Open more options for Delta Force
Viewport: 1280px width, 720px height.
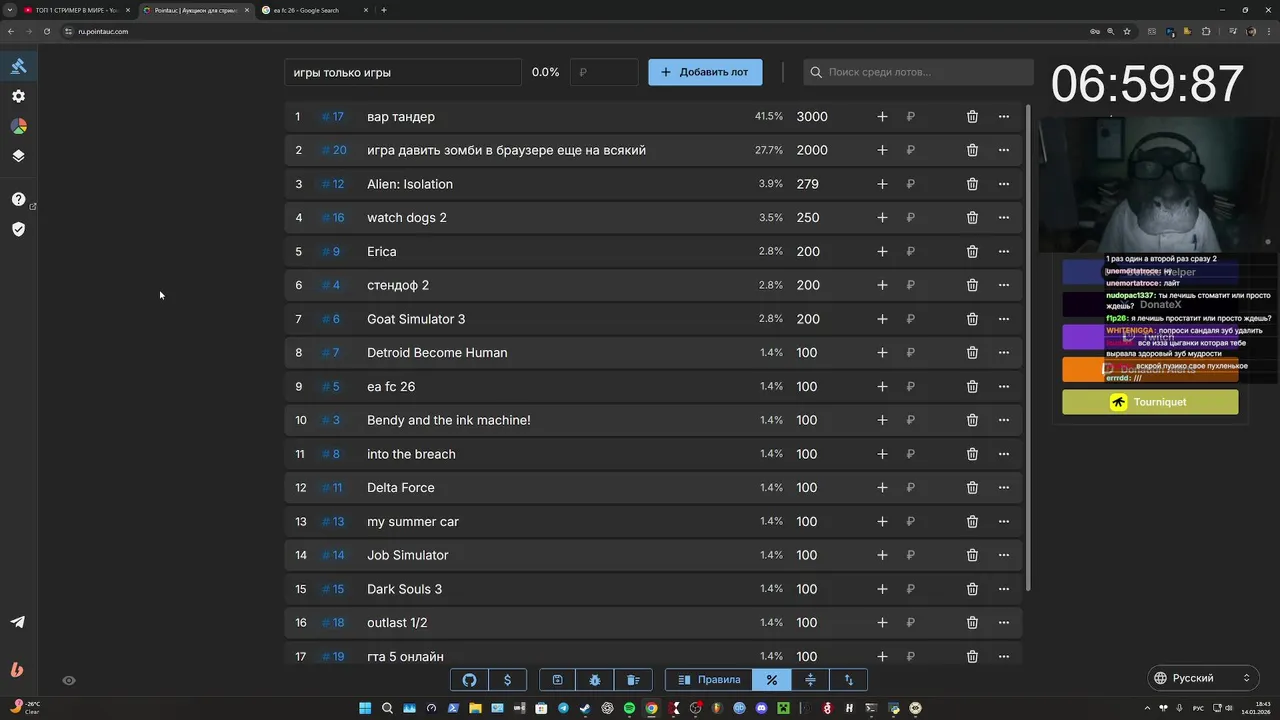pos(1004,488)
